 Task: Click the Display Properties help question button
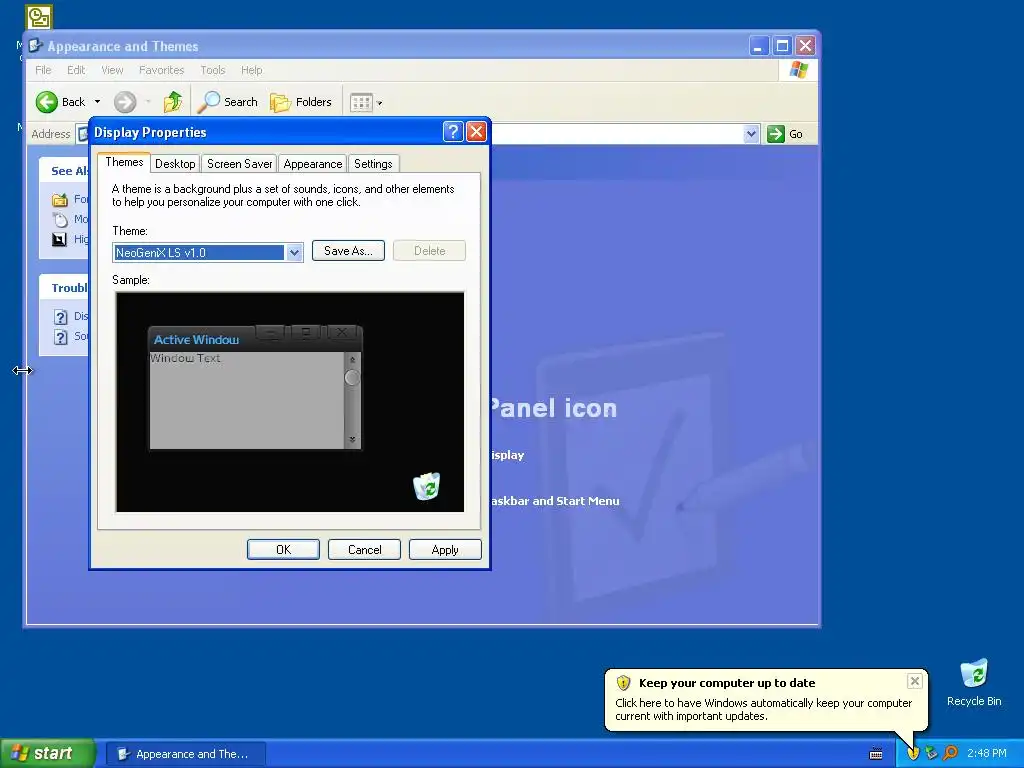tap(453, 132)
